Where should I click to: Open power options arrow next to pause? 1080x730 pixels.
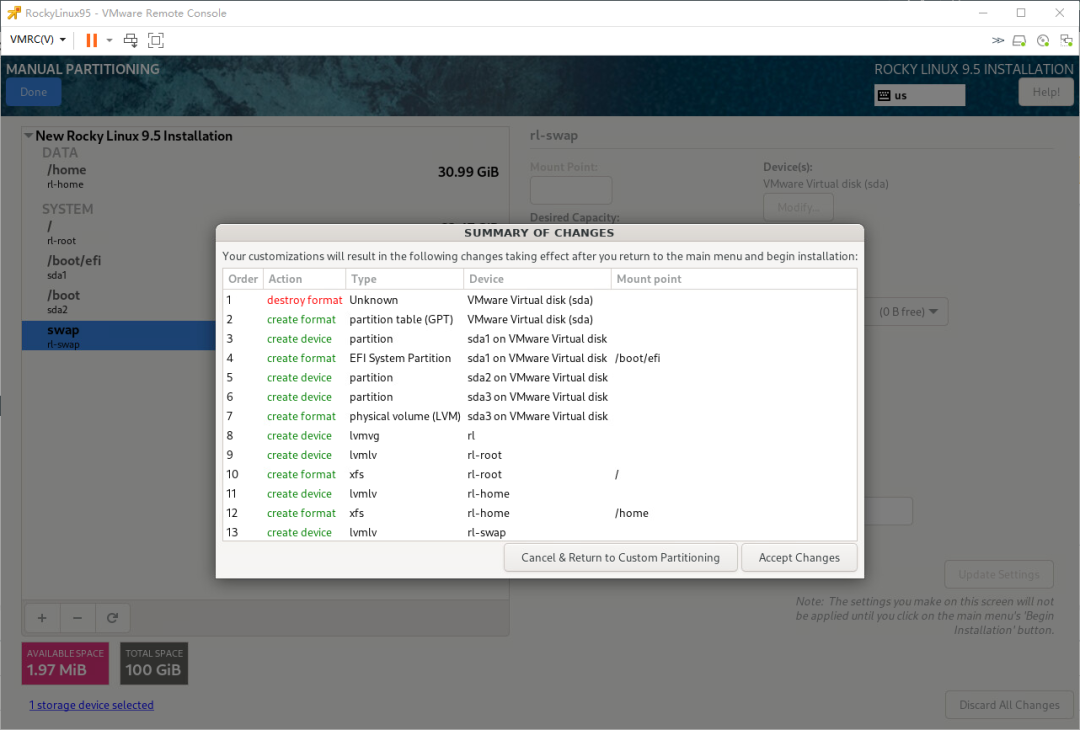[109, 40]
